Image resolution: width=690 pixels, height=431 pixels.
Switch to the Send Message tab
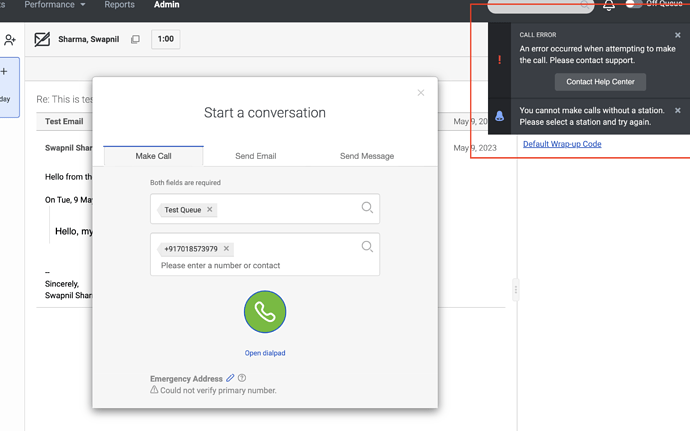367,156
